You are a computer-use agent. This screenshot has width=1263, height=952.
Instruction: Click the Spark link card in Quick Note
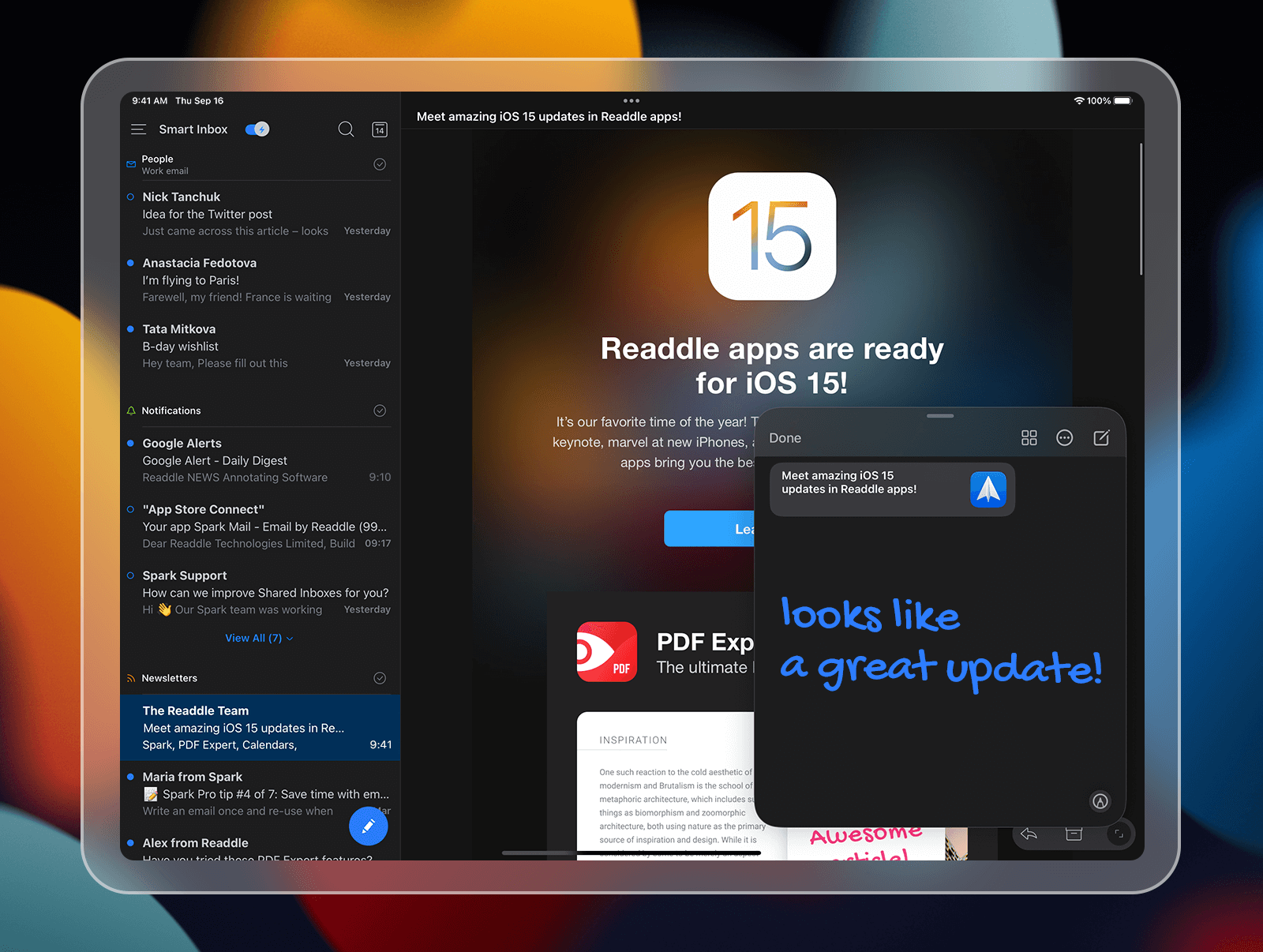[892, 489]
